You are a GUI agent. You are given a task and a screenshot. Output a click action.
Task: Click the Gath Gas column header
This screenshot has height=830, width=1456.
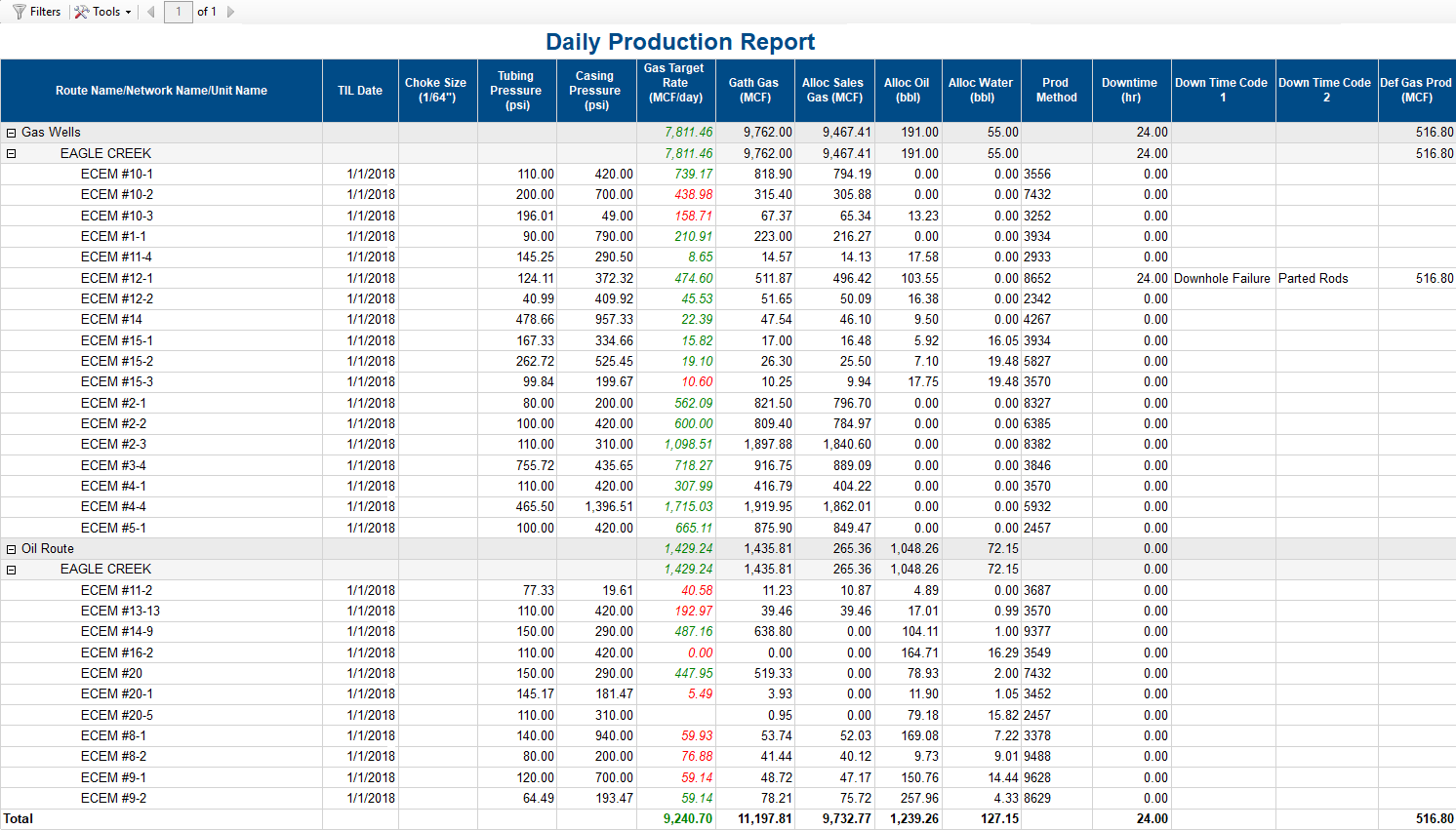coord(754,91)
